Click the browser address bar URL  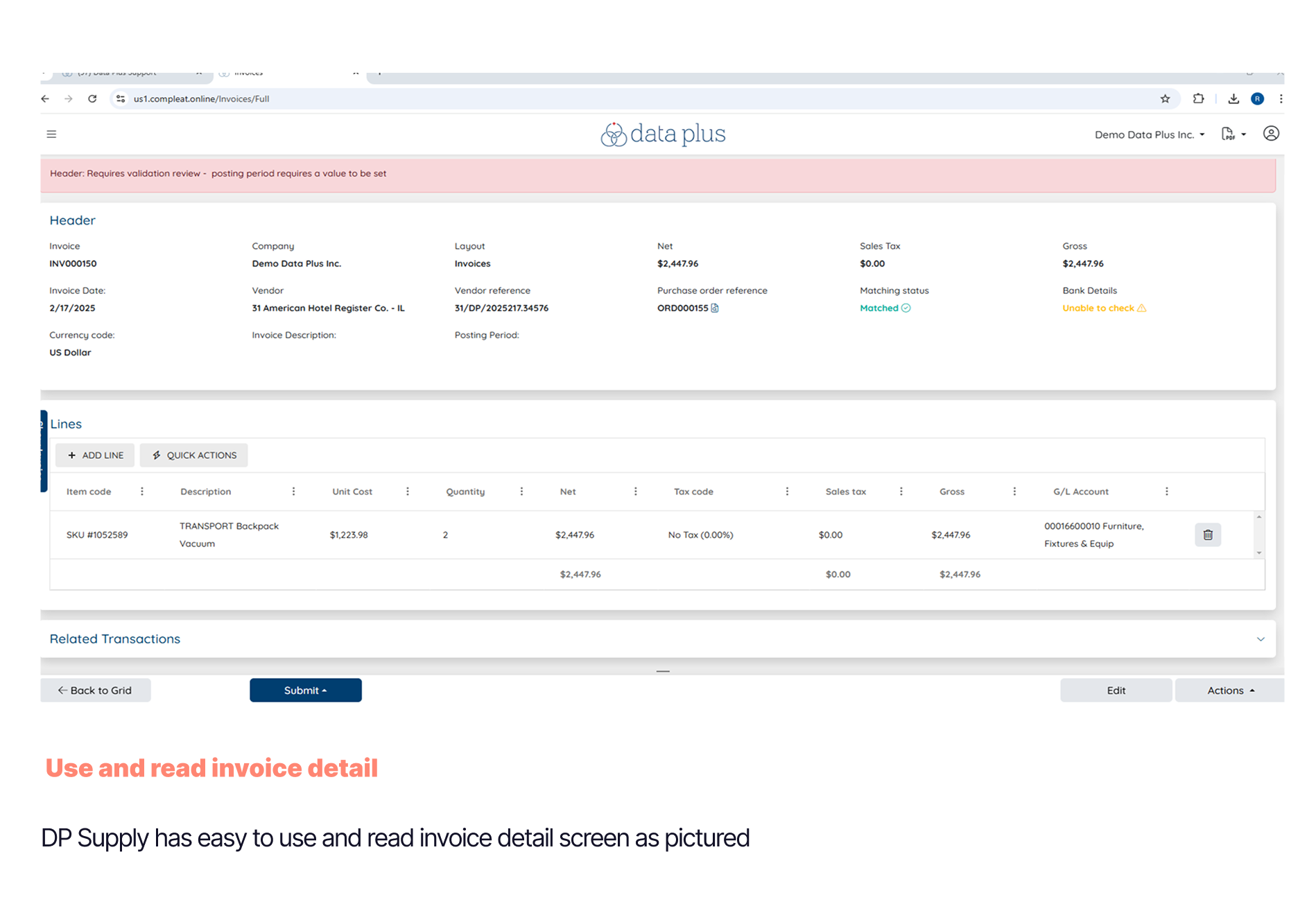[x=201, y=98]
